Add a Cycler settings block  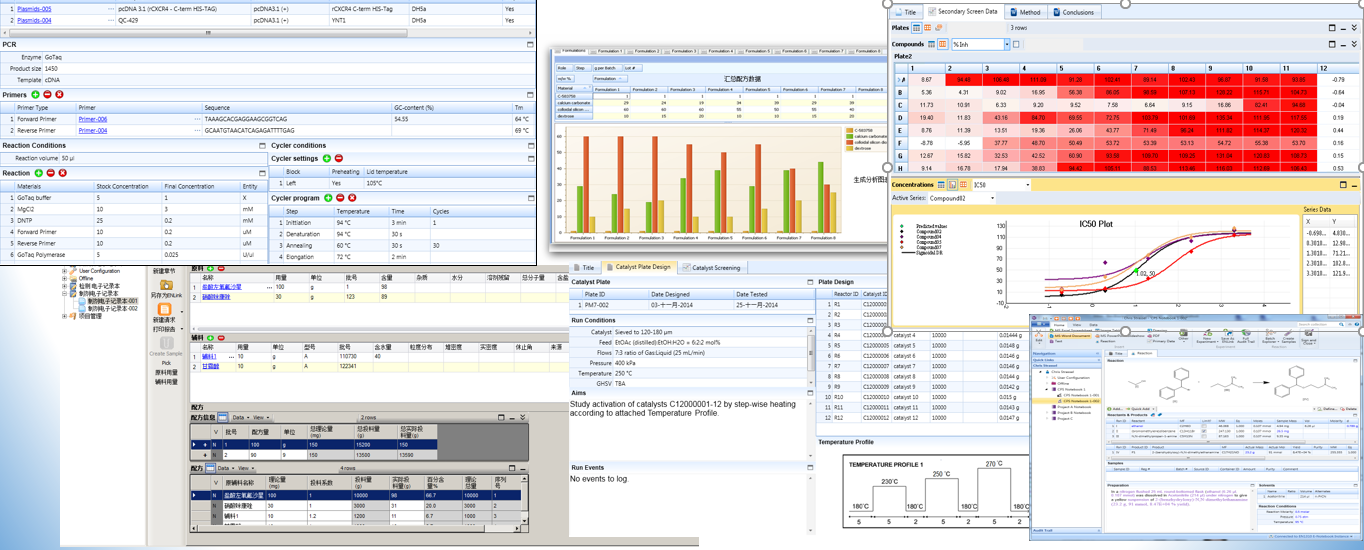pos(327,158)
